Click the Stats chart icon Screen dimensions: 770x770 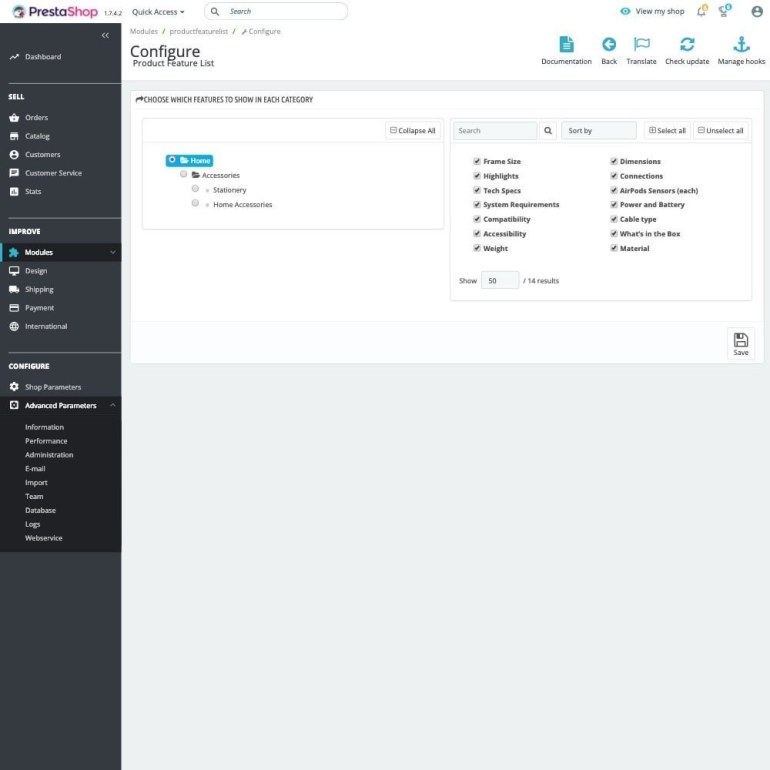14,192
